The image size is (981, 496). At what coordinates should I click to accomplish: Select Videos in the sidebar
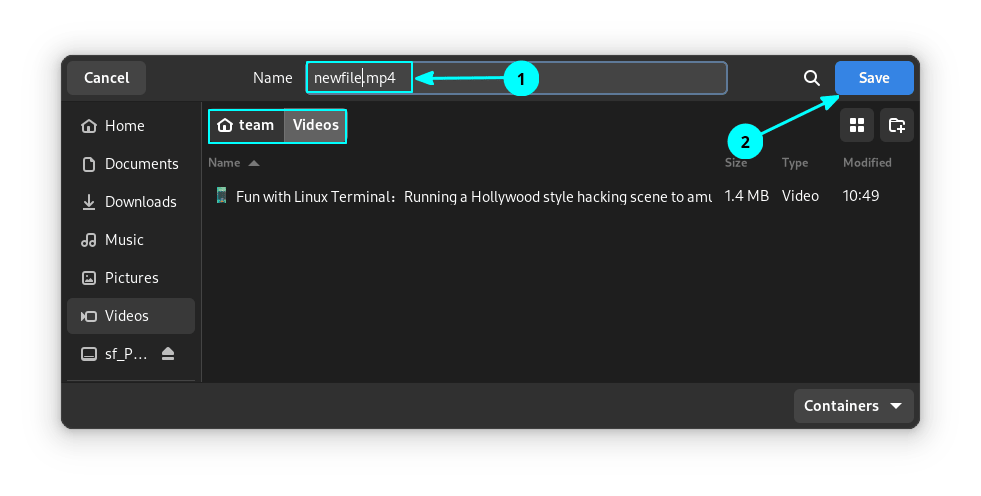[x=131, y=316]
